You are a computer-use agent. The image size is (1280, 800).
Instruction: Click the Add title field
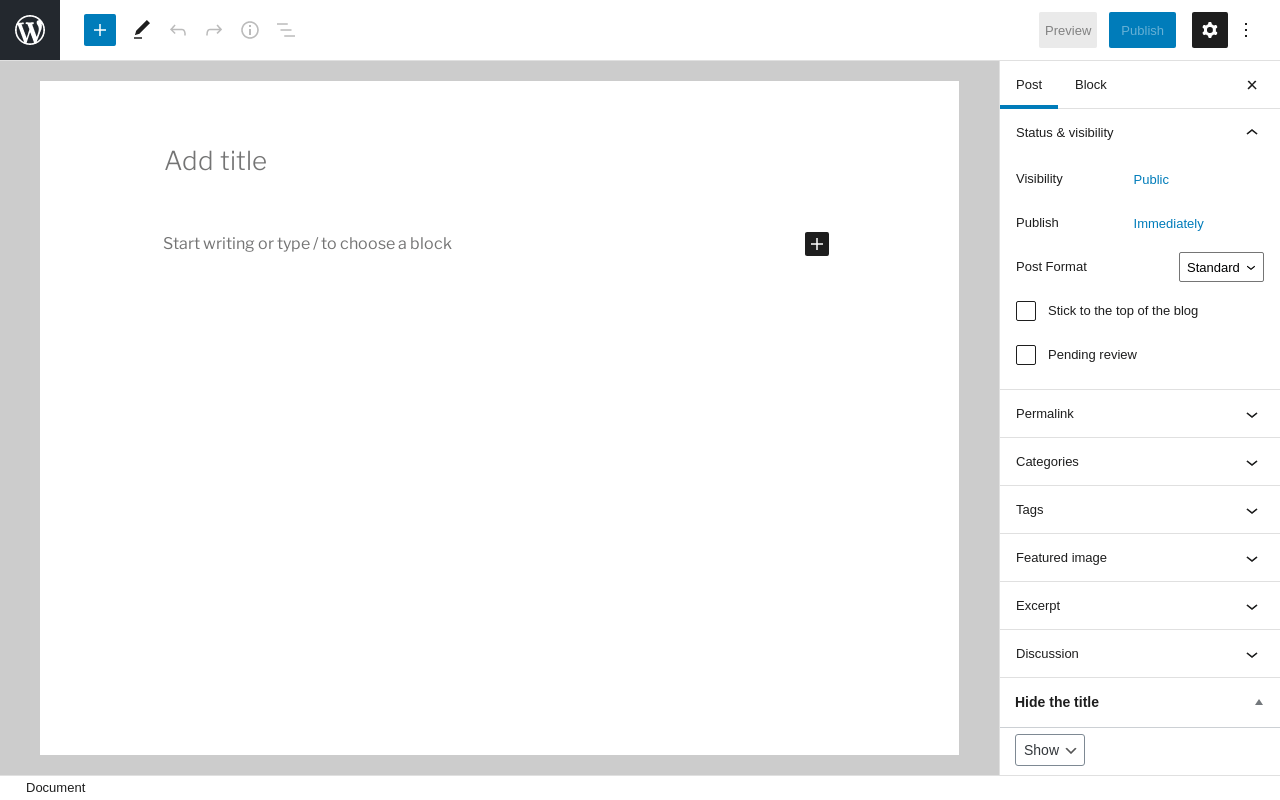(497, 161)
